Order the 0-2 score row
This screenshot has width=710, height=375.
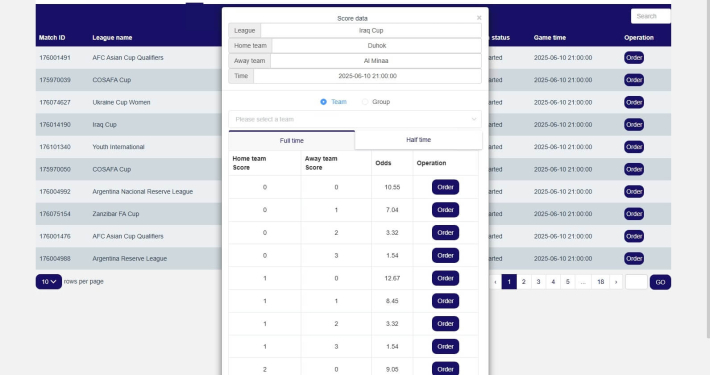point(445,232)
